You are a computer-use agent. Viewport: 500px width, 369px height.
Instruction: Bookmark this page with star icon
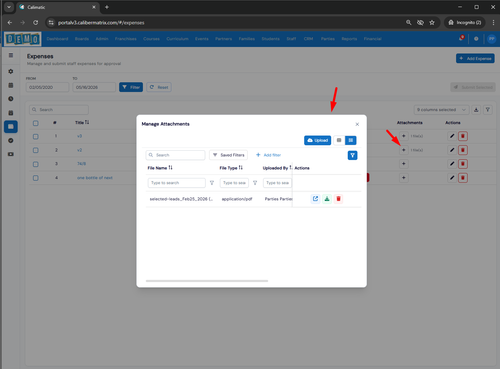click(432, 23)
